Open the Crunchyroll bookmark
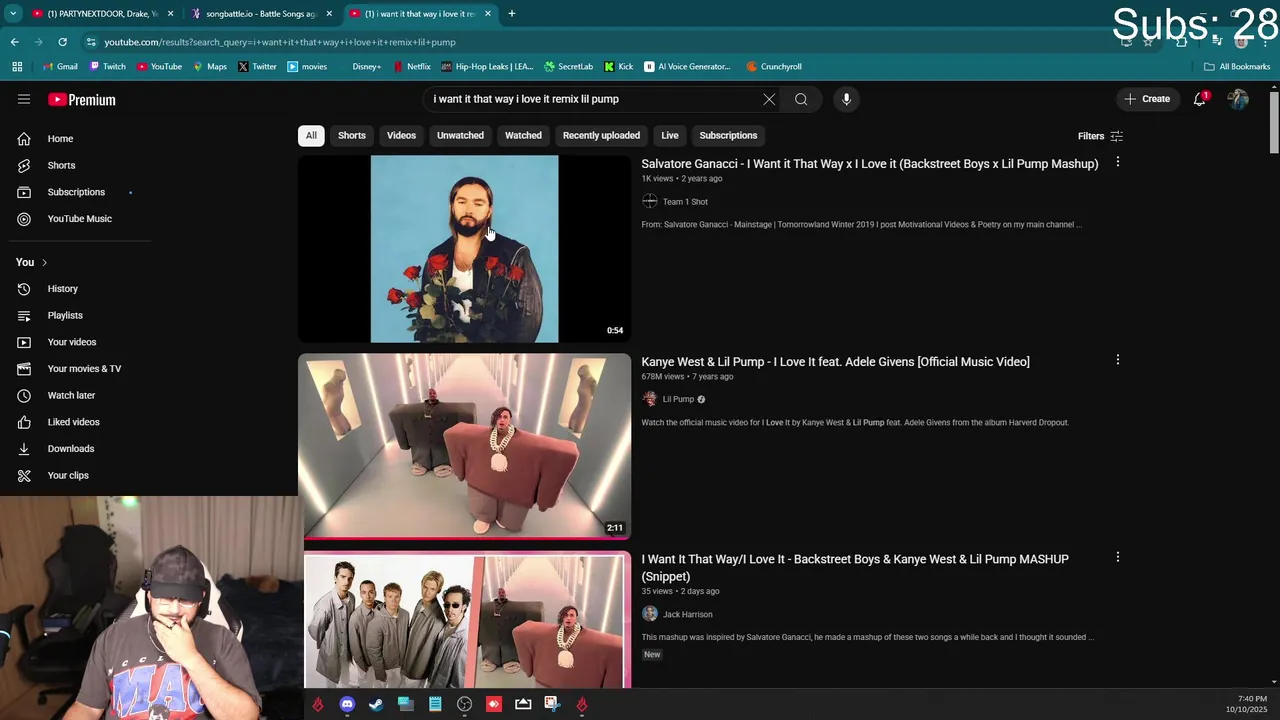This screenshot has width=1280, height=720. (x=774, y=67)
